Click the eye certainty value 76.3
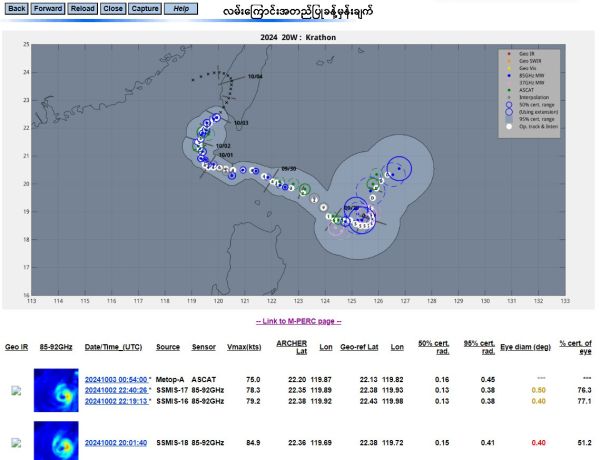The height and width of the screenshot is (460, 600). (x=584, y=390)
